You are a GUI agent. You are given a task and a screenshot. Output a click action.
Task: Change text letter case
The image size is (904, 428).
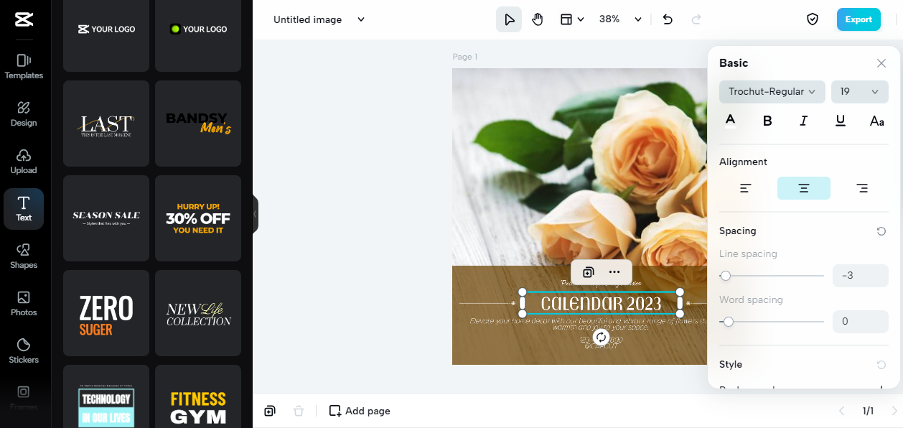[x=877, y=121]
